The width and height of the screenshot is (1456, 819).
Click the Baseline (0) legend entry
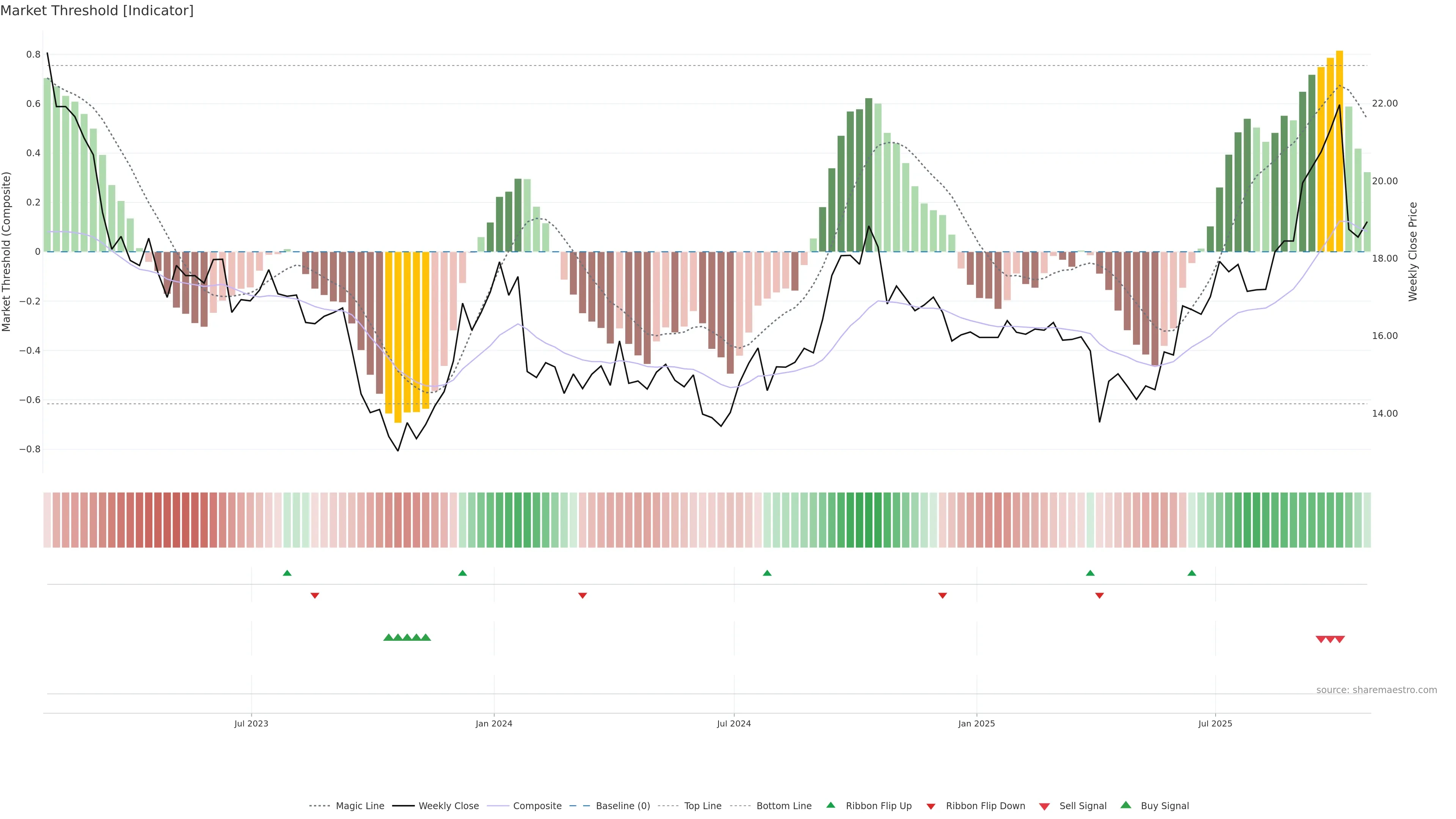click(623, 806)
